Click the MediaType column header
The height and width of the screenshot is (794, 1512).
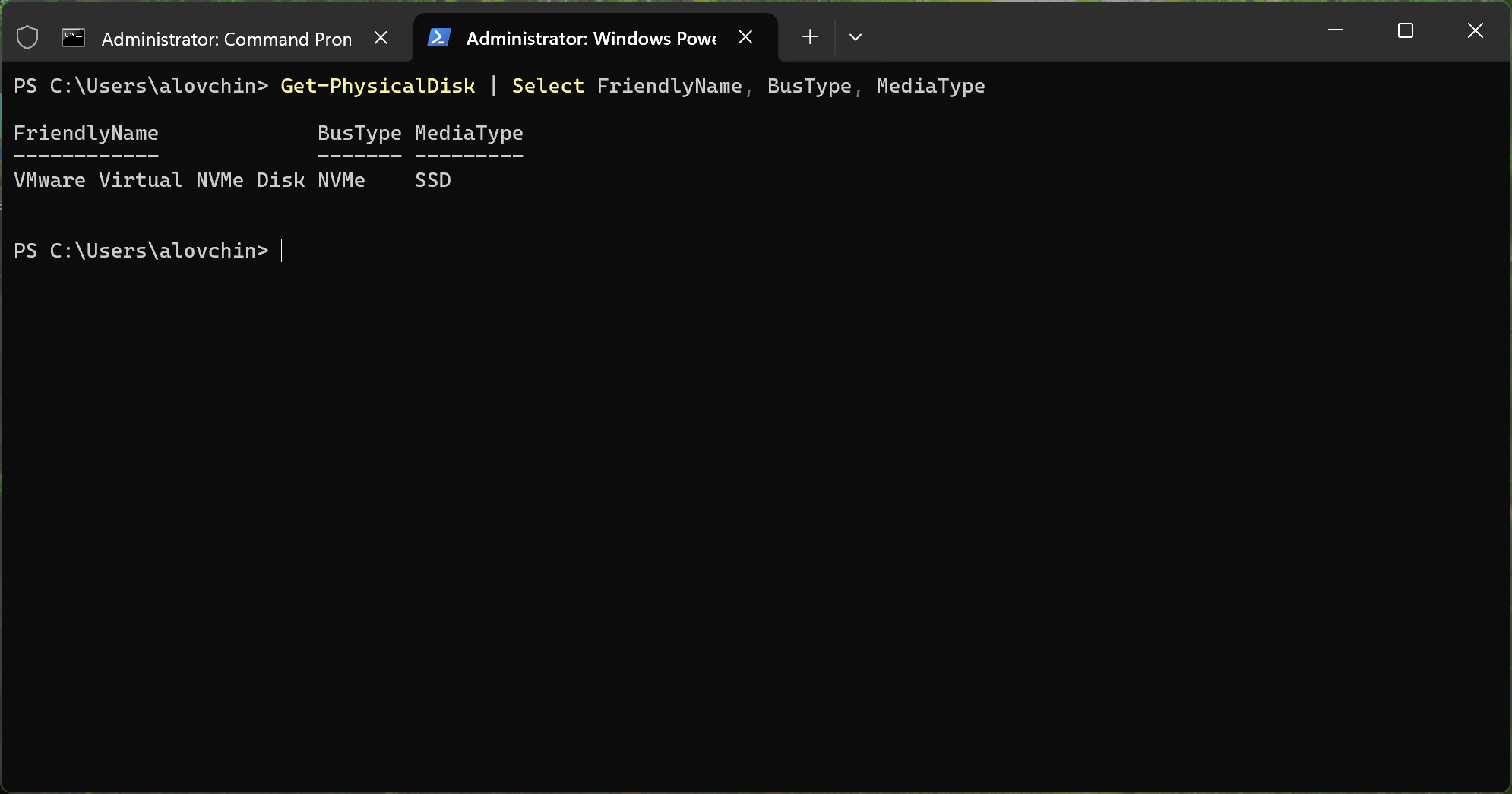[469, 134]
